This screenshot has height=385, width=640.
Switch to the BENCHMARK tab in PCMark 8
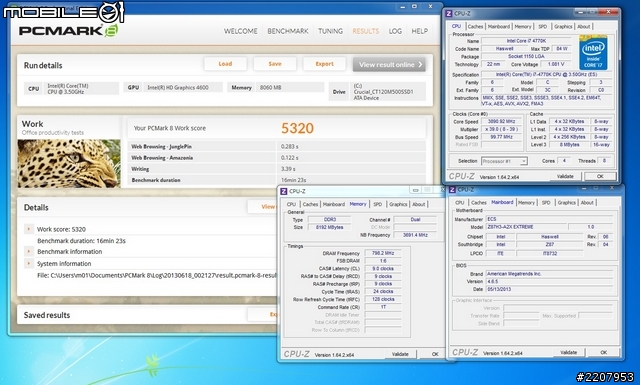(288, 31)
